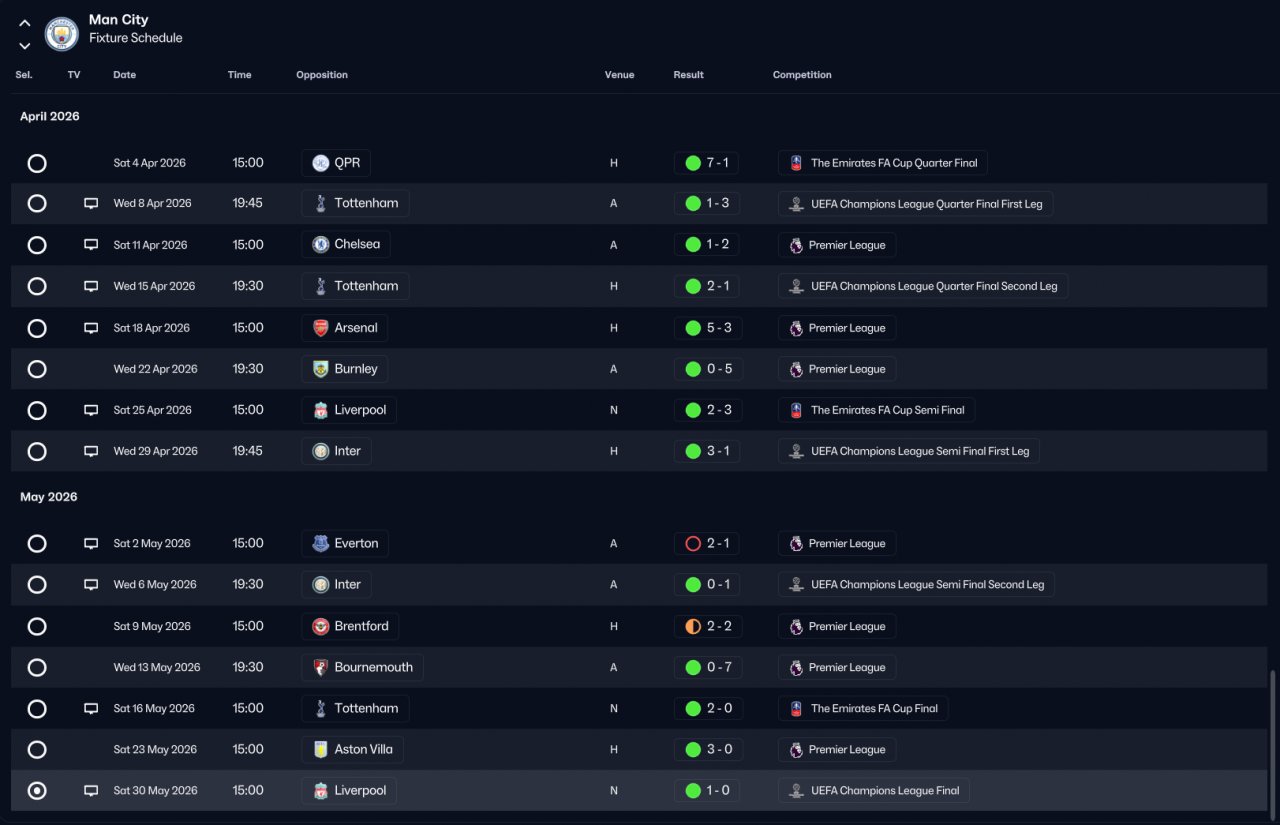1280x825 pixels.
Task: Open UEFA Champions League Semi Final First Leg
Action: point(909,451)
